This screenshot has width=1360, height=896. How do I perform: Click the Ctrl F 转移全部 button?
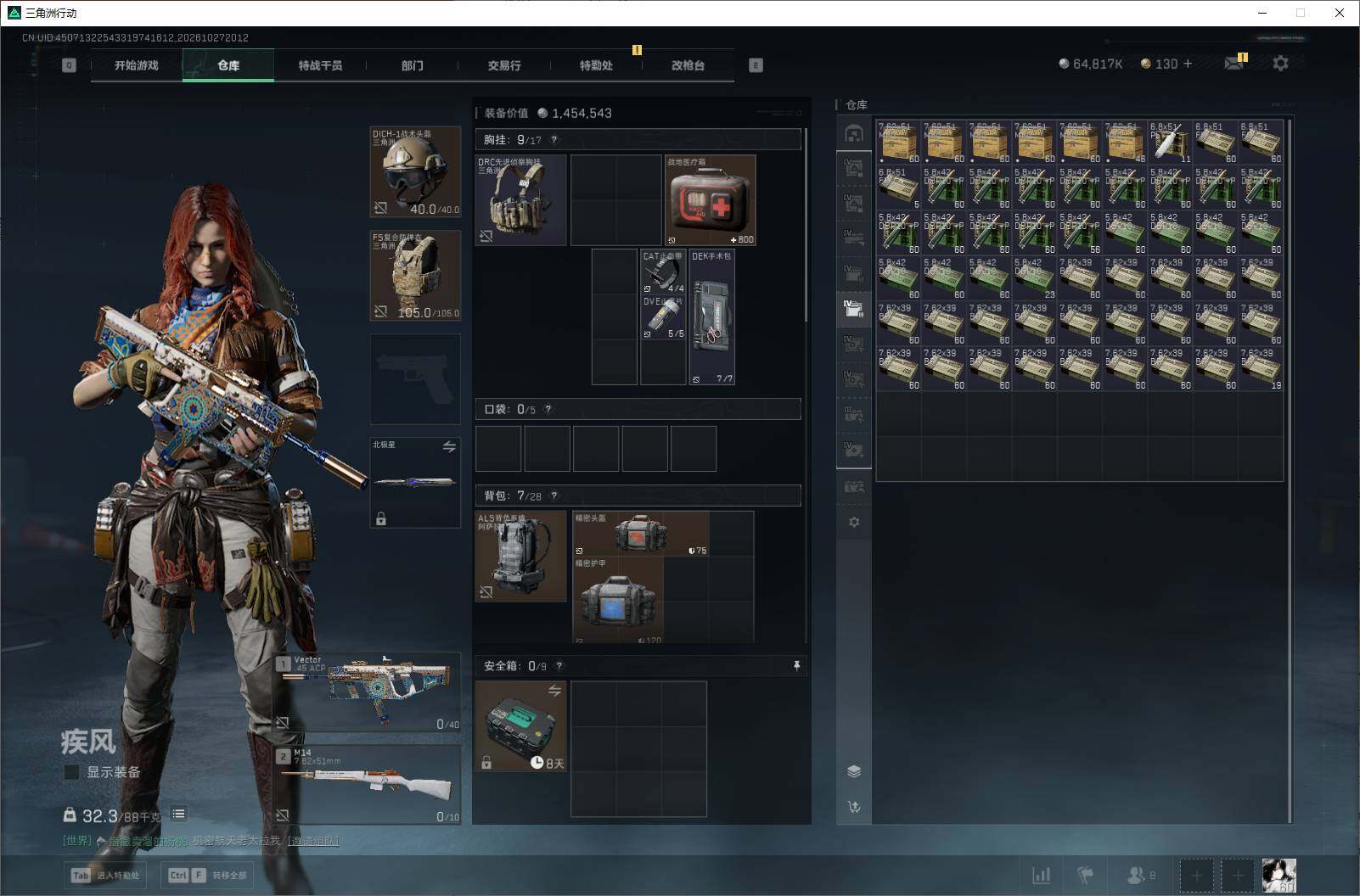(x=208, y=876)
